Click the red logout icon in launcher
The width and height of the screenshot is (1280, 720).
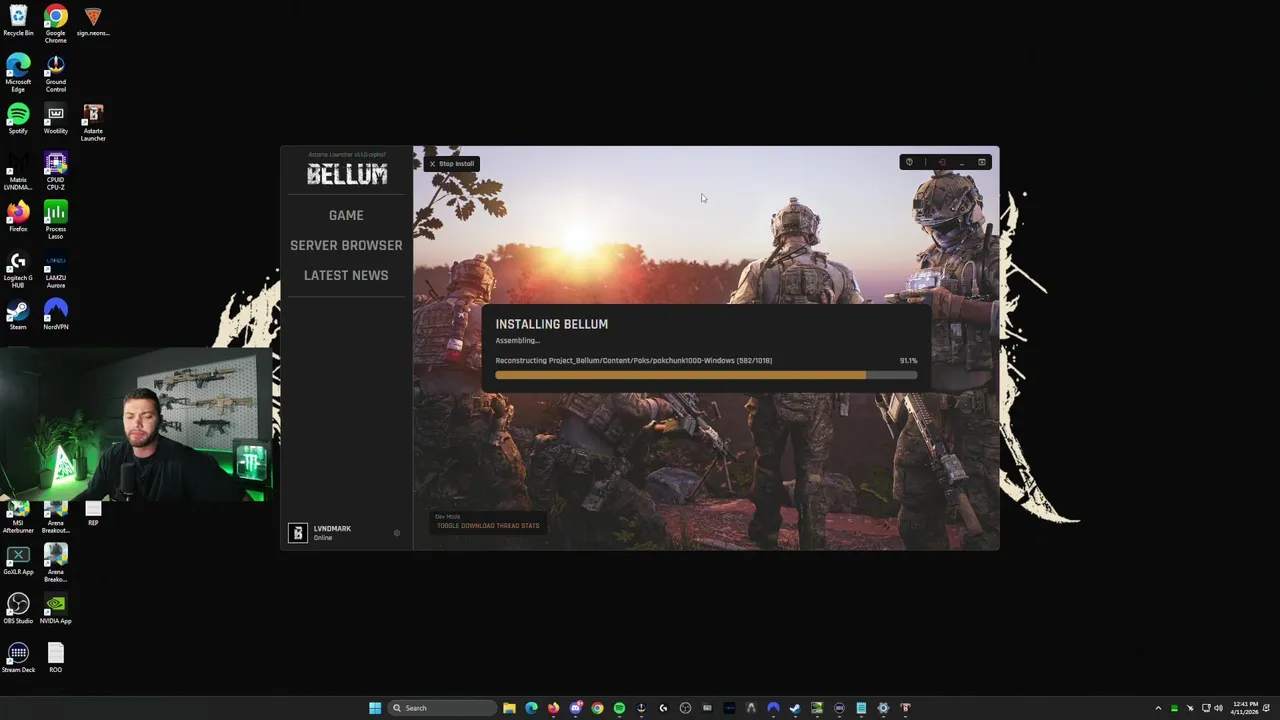pos(942,162)
